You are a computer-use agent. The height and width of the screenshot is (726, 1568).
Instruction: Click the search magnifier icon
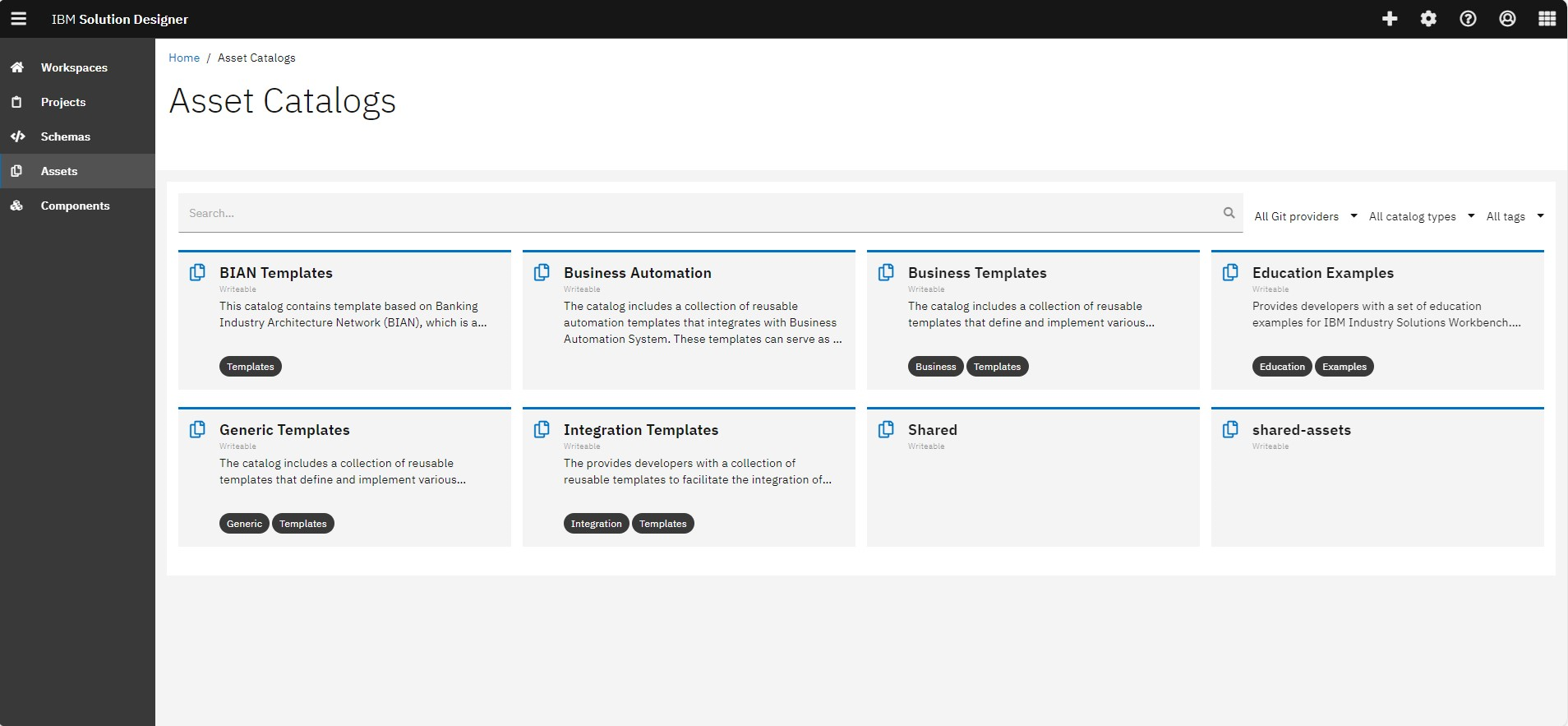(x=1229, y=213)
